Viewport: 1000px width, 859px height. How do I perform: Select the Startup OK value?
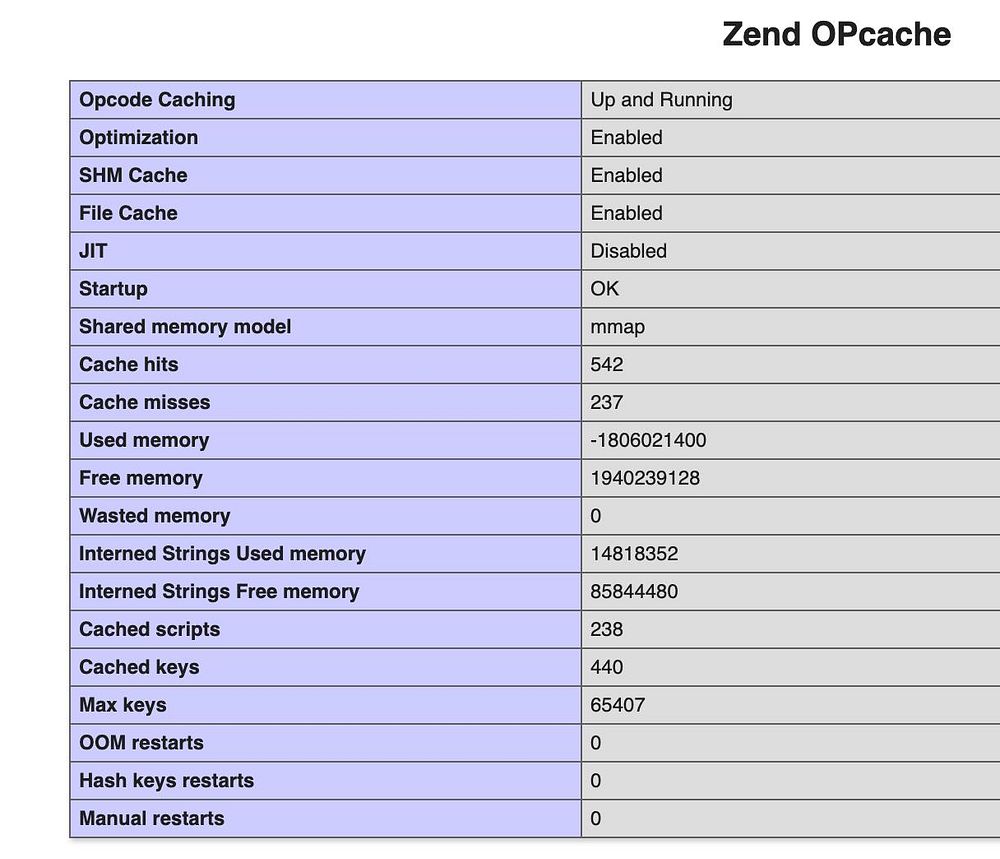tap(604, 288)
